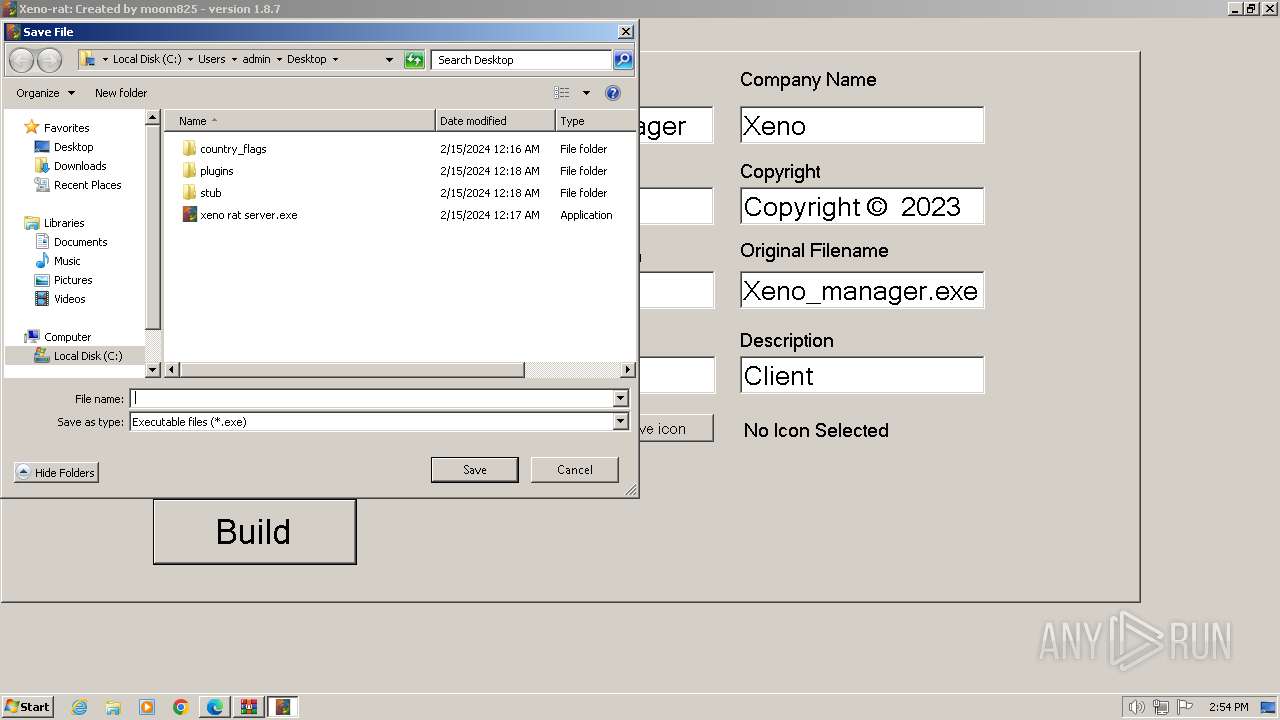Click the volume icon in system tray
Screen dimensions: 1280x720
point(1137,707)
